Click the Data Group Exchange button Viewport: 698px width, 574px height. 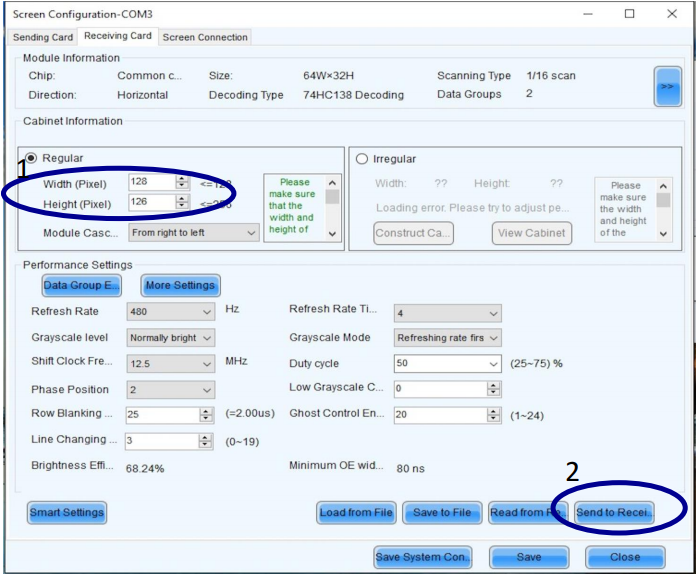81,285
